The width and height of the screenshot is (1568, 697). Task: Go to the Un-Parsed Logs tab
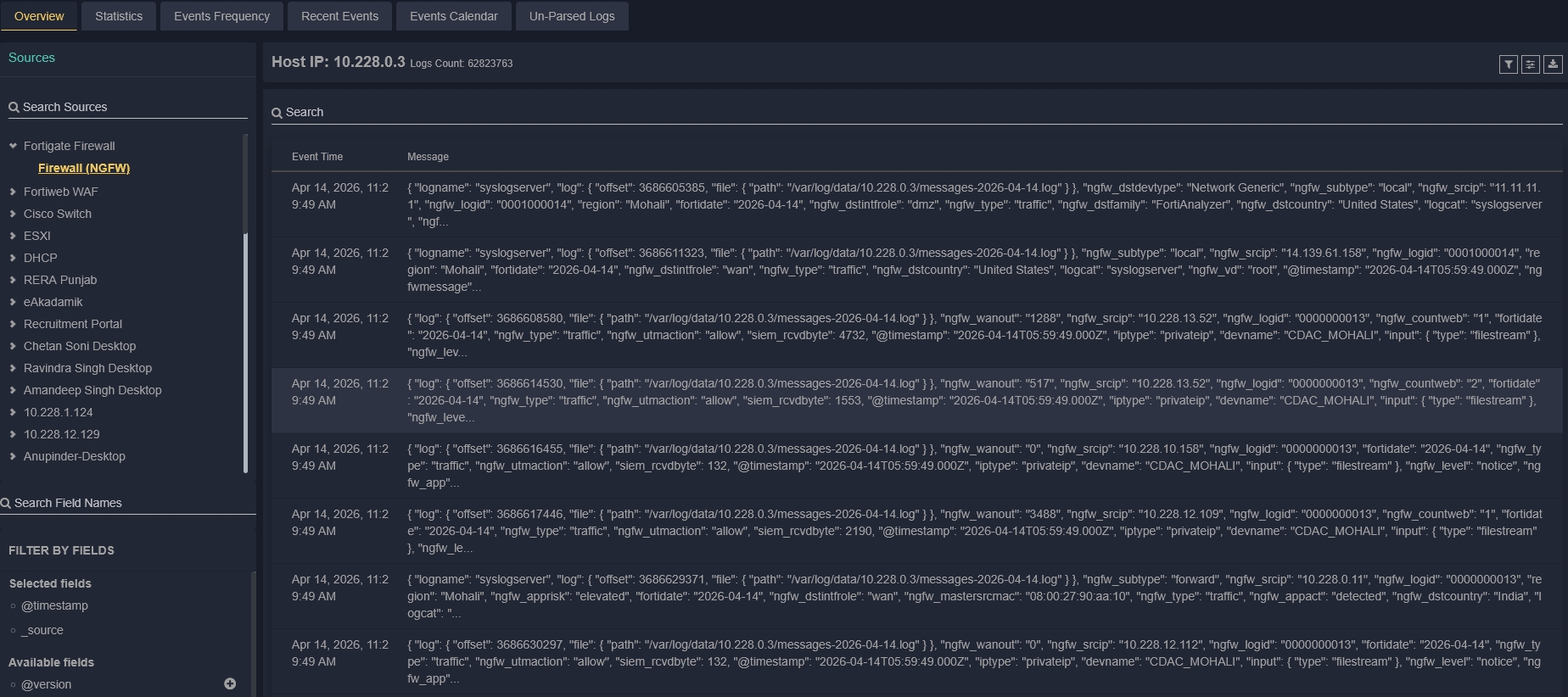click(x=571, y=16)
